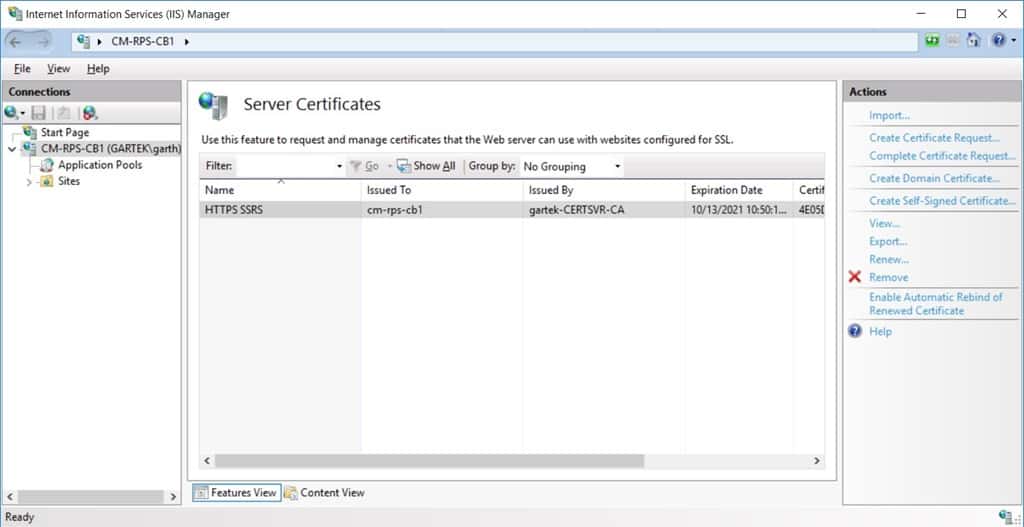This screenshot has width=1024, height=527.
Task: Click the Sites folder icon
Action: [x=47, y=182]
